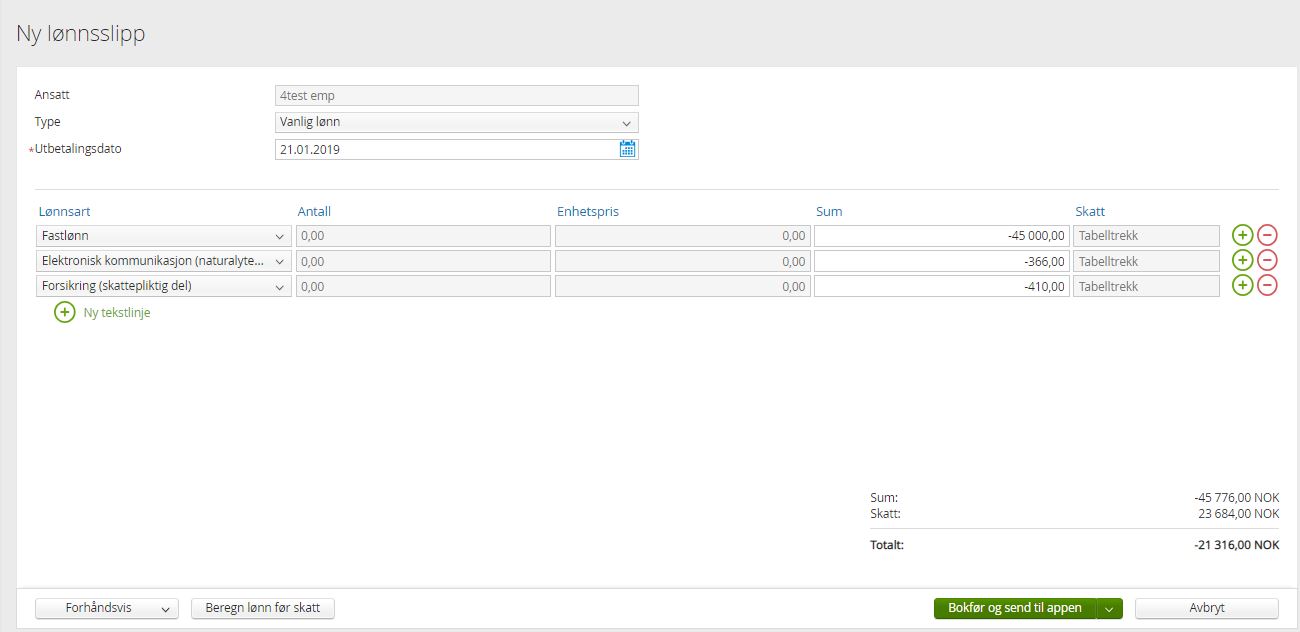Click Tabelltrekk field in Elektronisk kommunikasjon row

coord(1146,261)
